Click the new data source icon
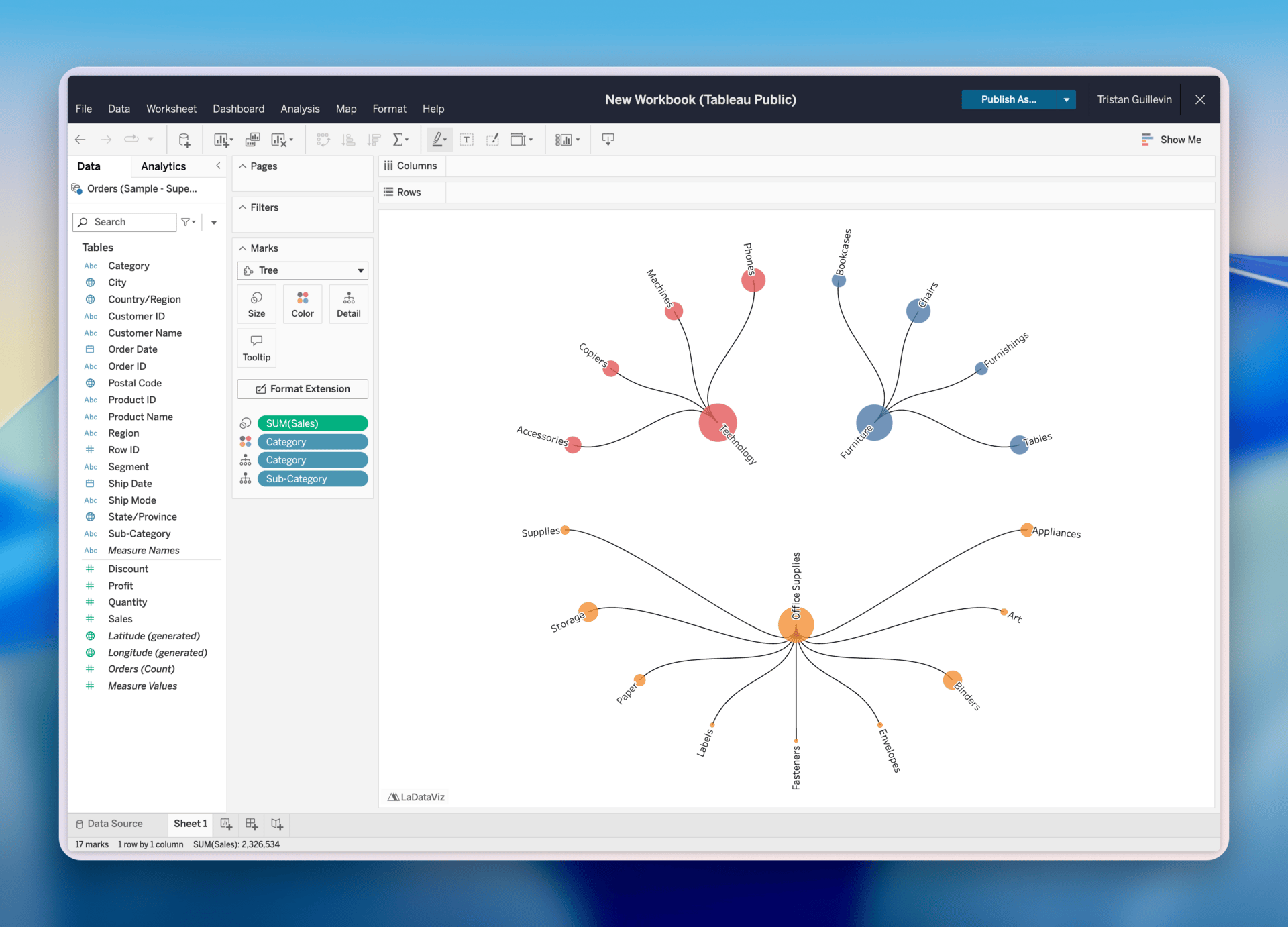Image resolution: width=1288 pixels, height=927 pixels. (184, 140)
